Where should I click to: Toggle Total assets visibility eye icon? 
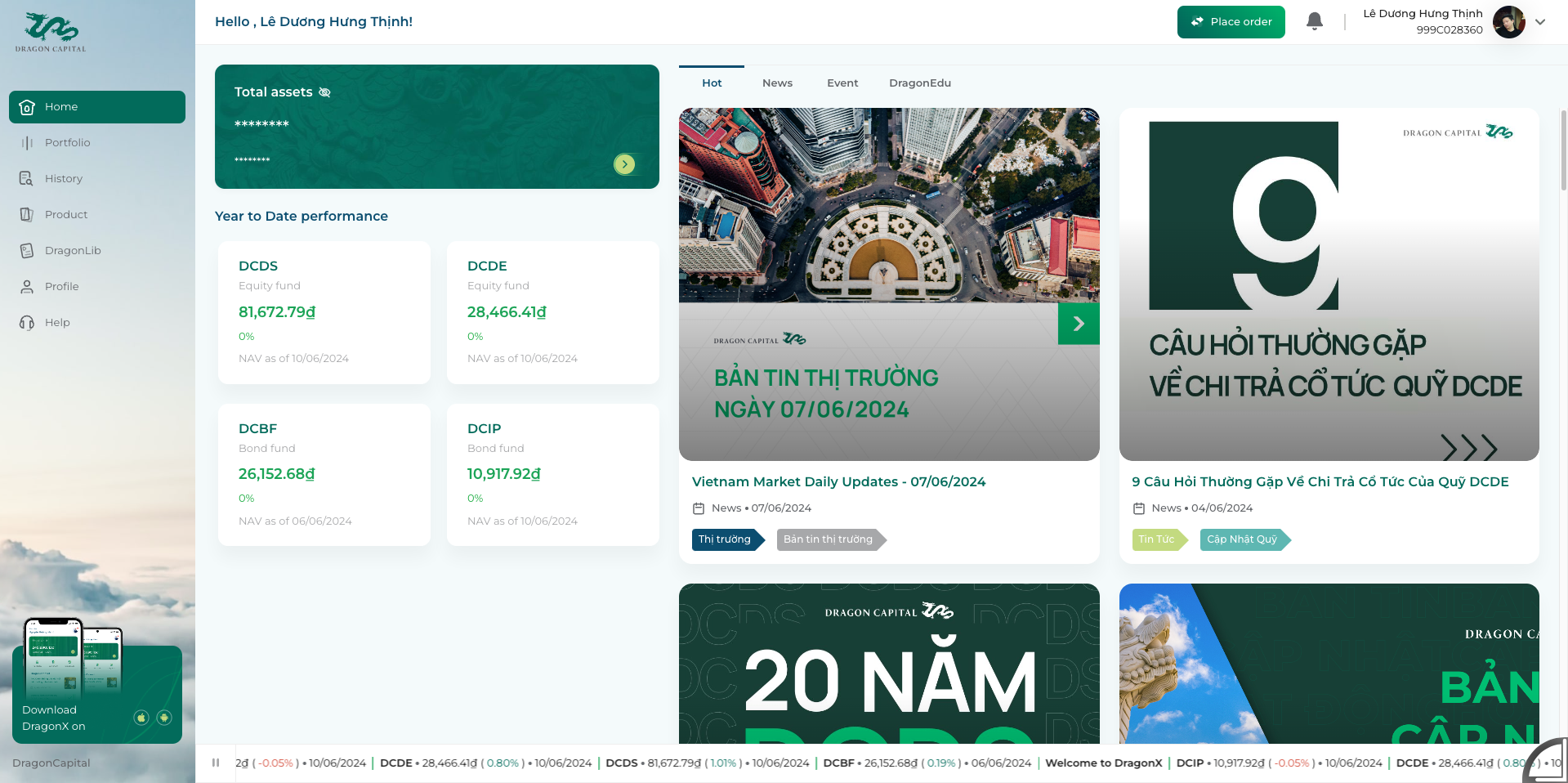click(x=324, y=92)
